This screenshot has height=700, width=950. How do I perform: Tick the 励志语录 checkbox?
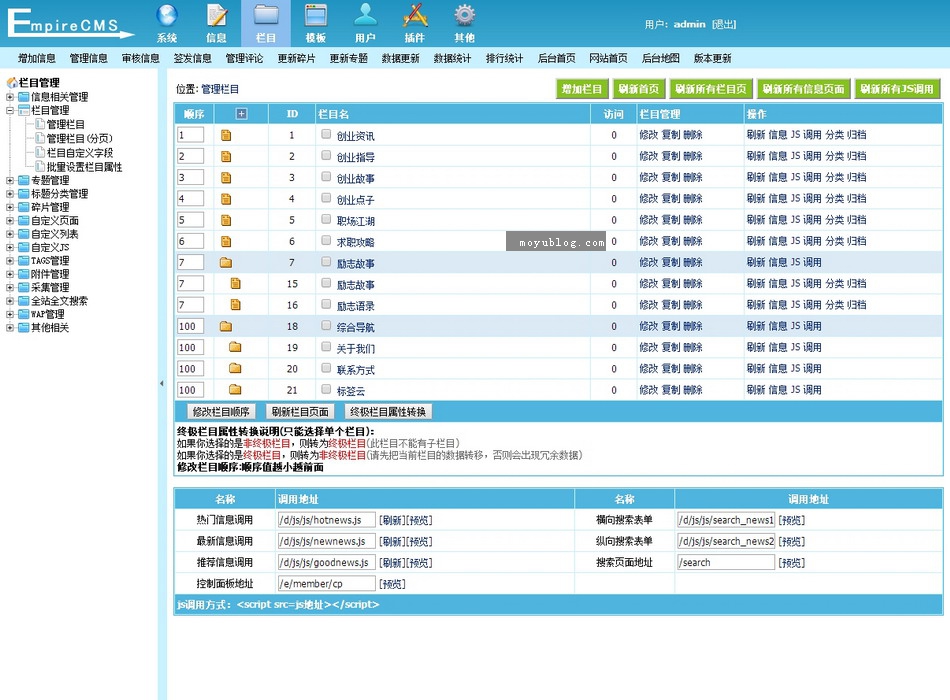[x=326, y=304]
